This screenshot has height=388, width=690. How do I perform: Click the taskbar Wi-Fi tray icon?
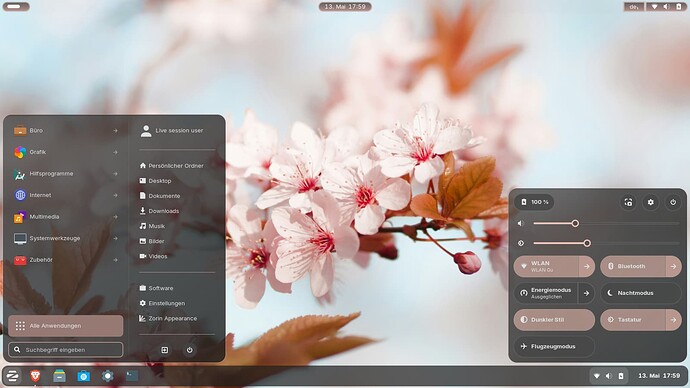pos(597,376)
